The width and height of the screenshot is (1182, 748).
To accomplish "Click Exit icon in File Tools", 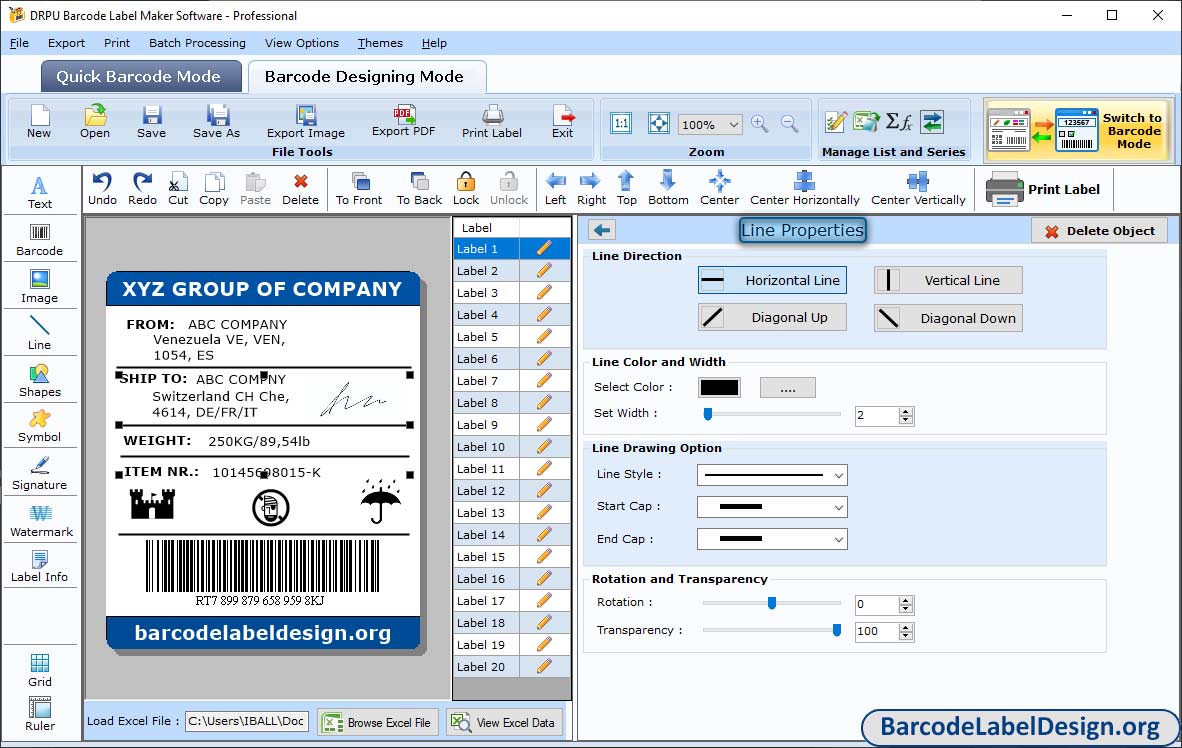I will point(562,122).
